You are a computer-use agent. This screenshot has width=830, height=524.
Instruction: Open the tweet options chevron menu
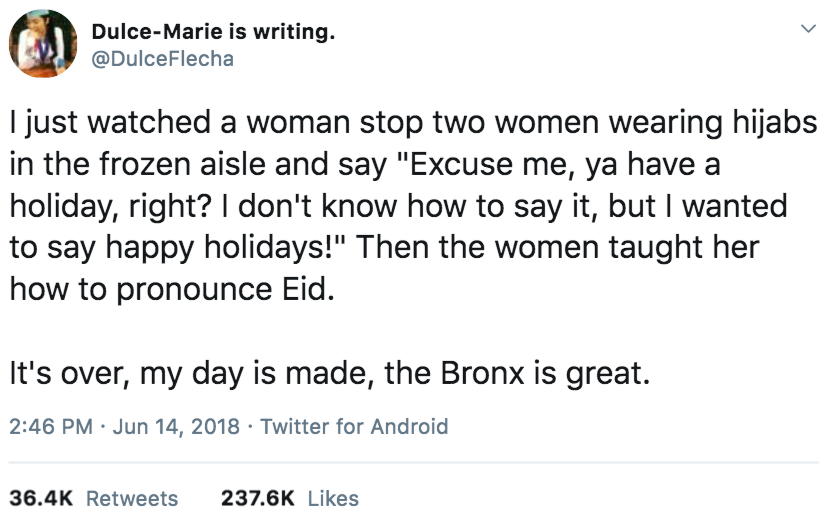[808, 29]
